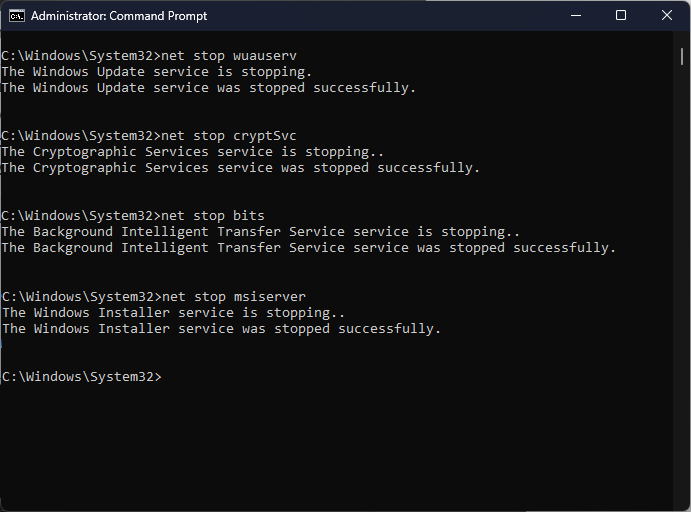Click 'Cryptographic Services service was stopped successfully' line

pos(240,168)
